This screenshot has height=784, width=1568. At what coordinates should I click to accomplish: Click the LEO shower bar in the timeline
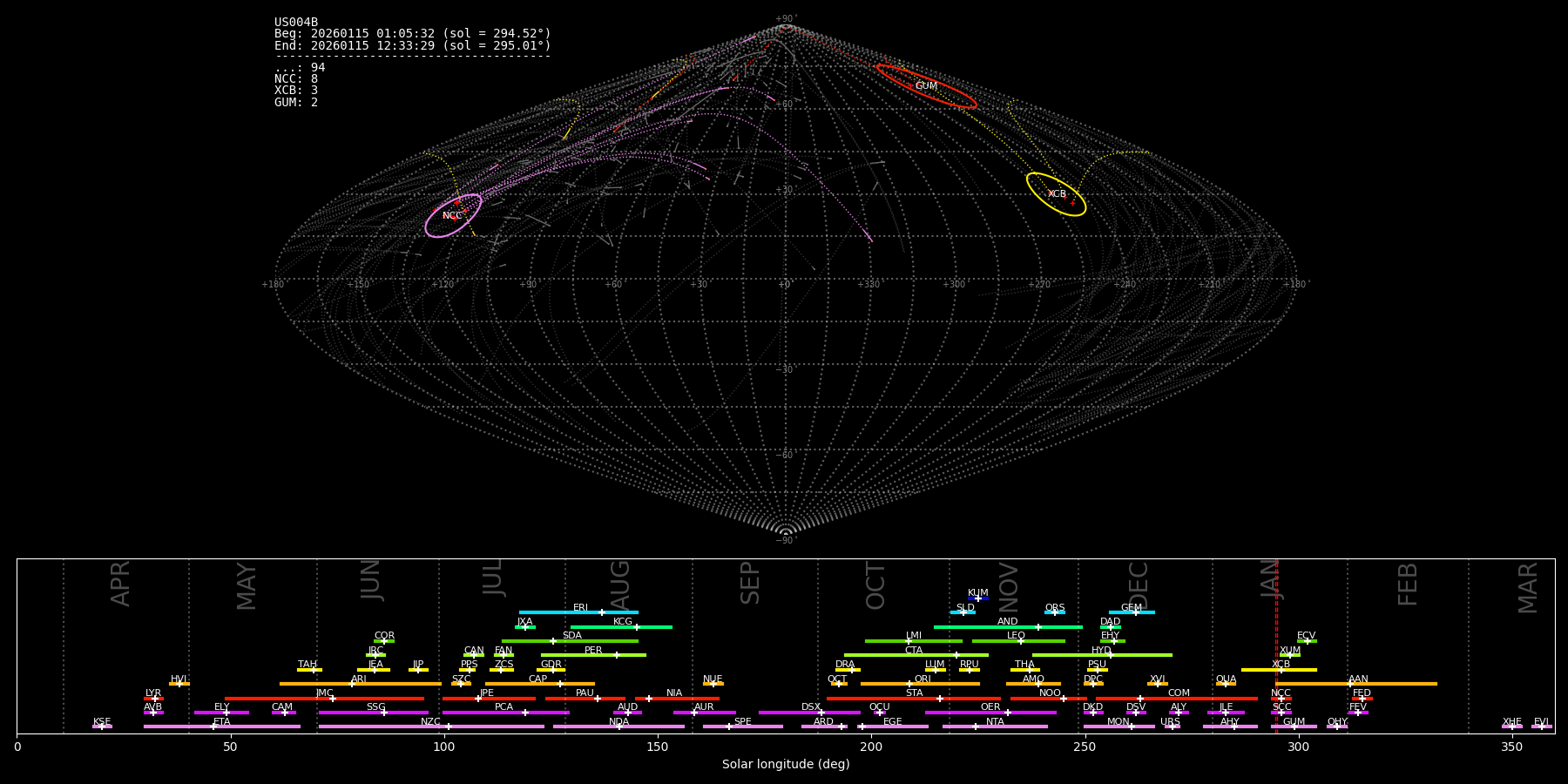1018,641
